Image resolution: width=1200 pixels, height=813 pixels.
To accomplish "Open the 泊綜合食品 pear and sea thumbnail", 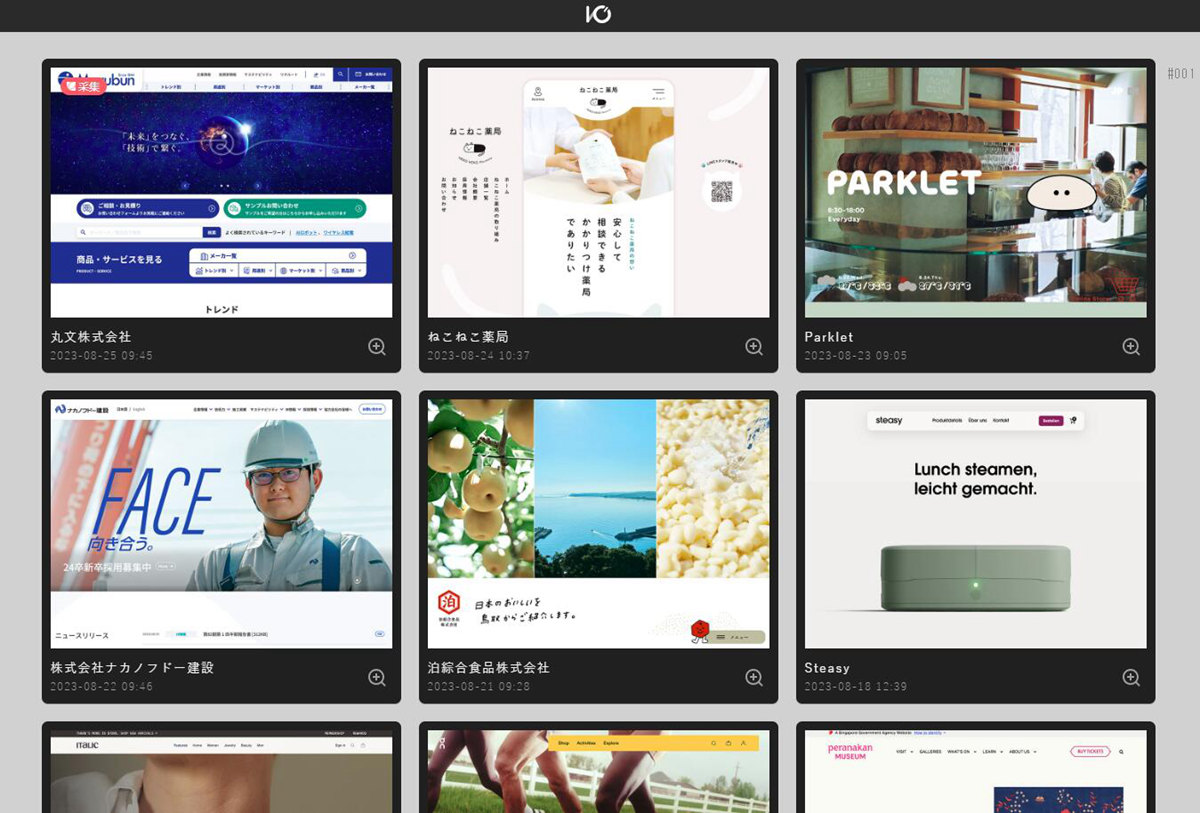I will pyautogui.click(x=599, y=524).
